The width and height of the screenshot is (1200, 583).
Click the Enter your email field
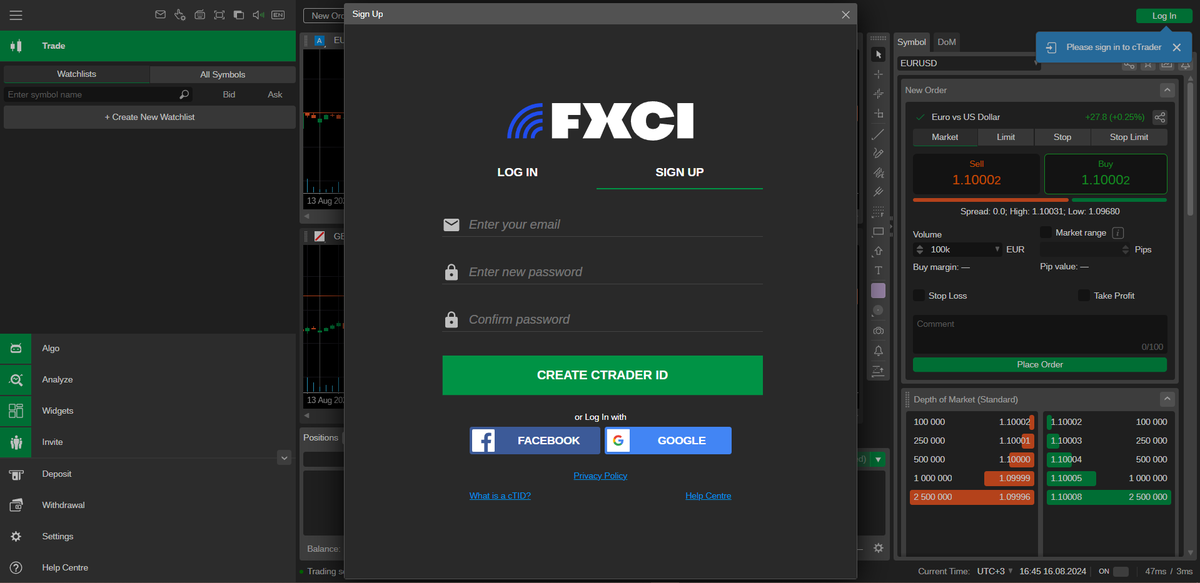click(x=603, y=224)
